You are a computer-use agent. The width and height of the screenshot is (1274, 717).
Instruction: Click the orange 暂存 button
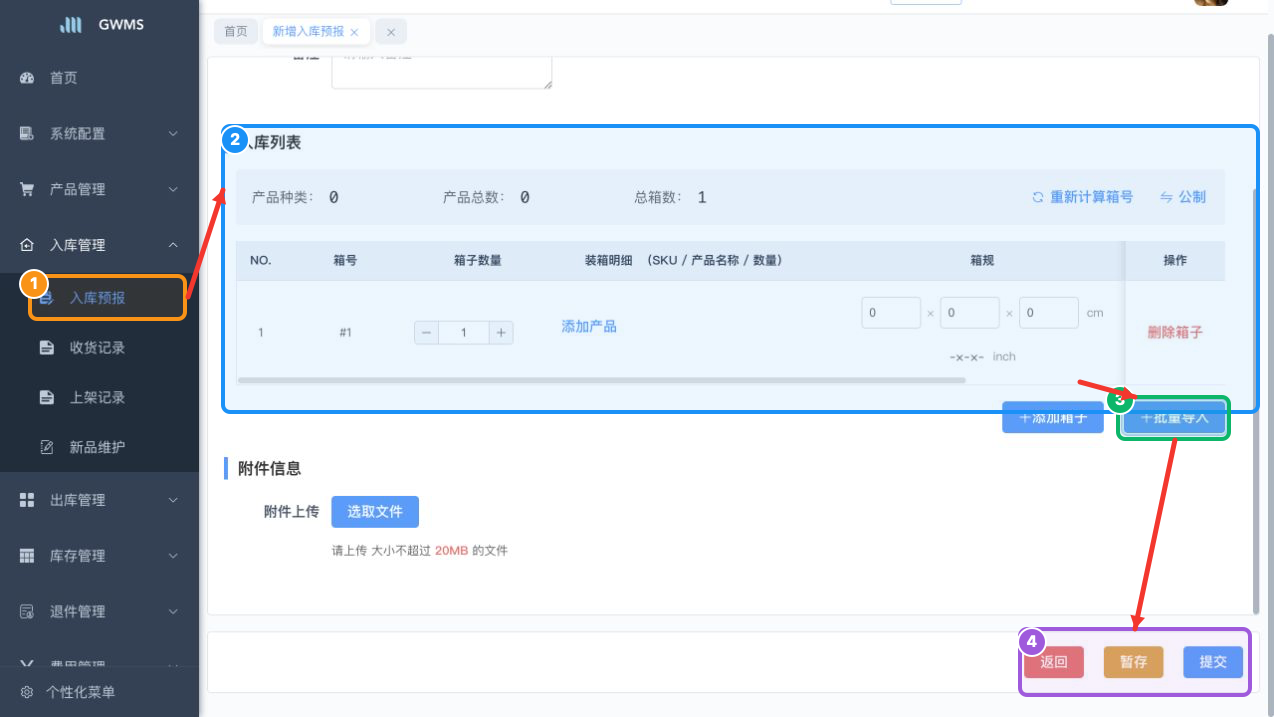click(1134, 662)
